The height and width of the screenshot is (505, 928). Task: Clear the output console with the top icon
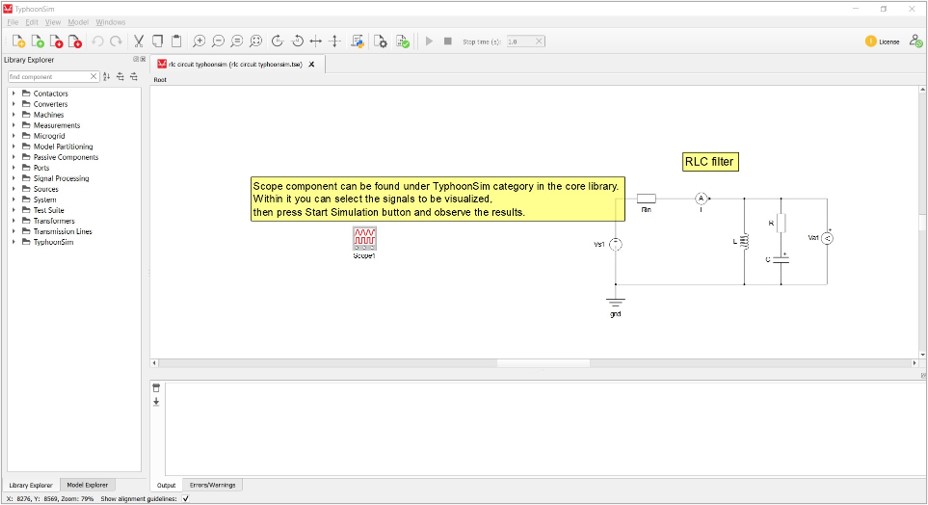click(x=156, y=387)
